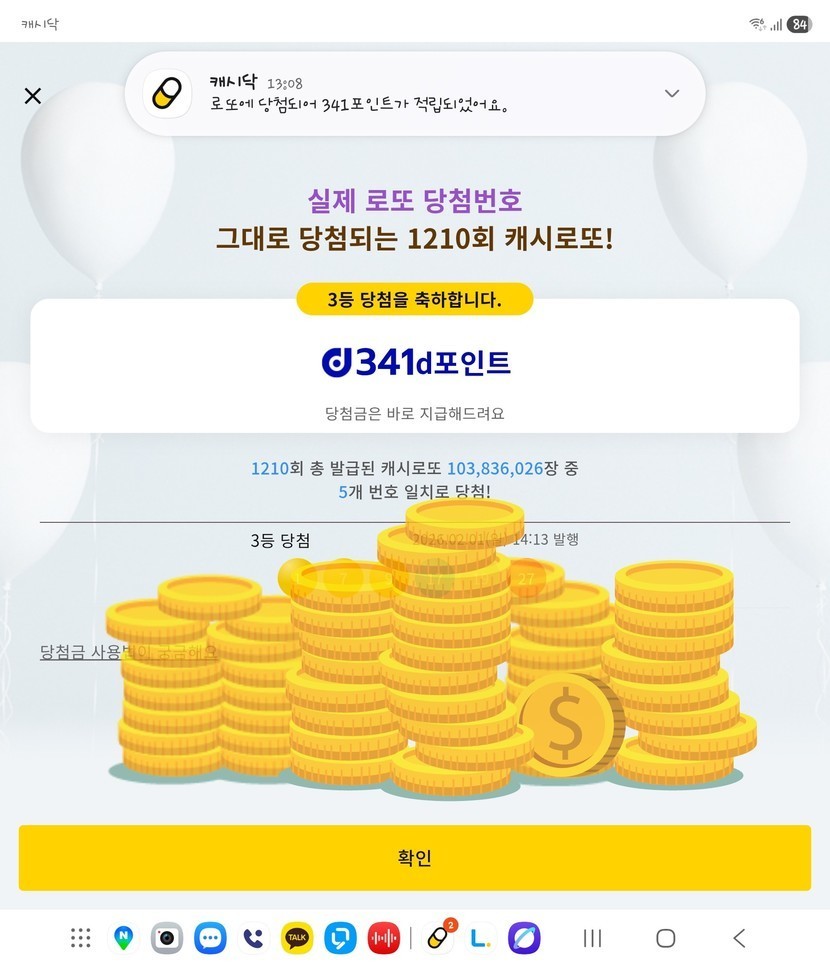This screenshot has width=830, height=966.
Task: Open the 당첨금 사용법이 궁금해요 link
Action: (128, 652)
